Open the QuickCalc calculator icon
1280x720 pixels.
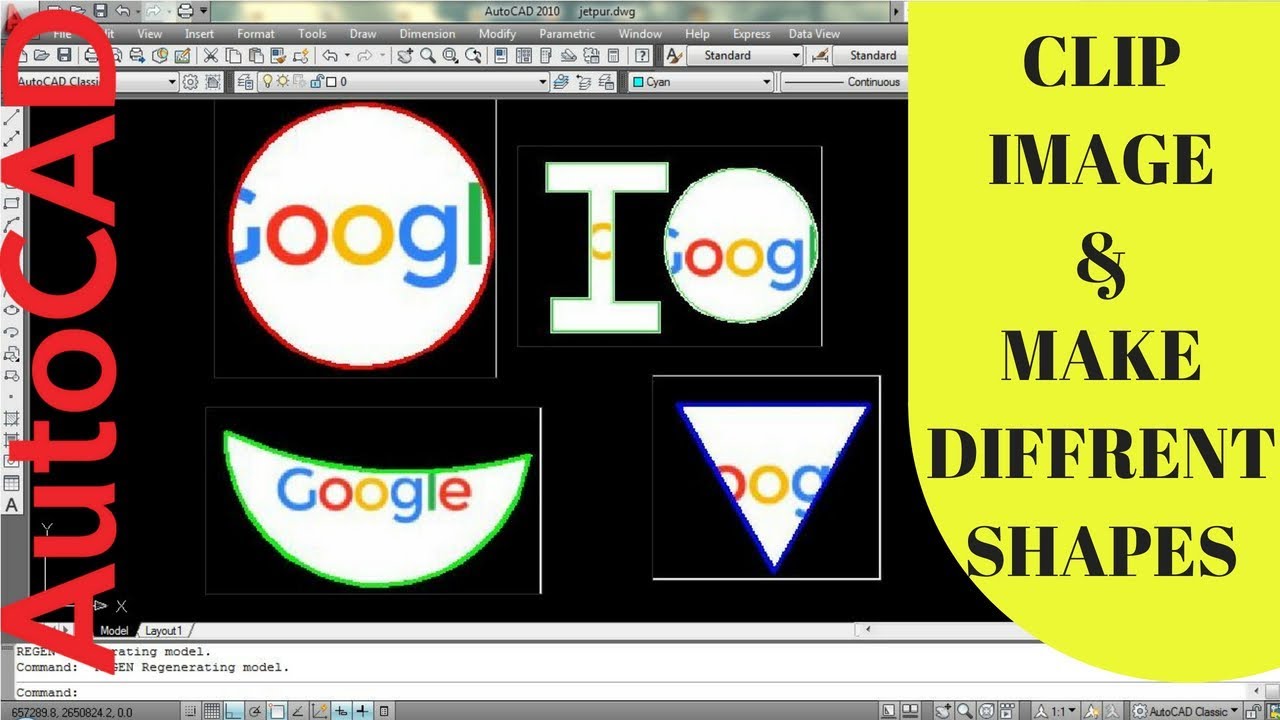(613, 55)
